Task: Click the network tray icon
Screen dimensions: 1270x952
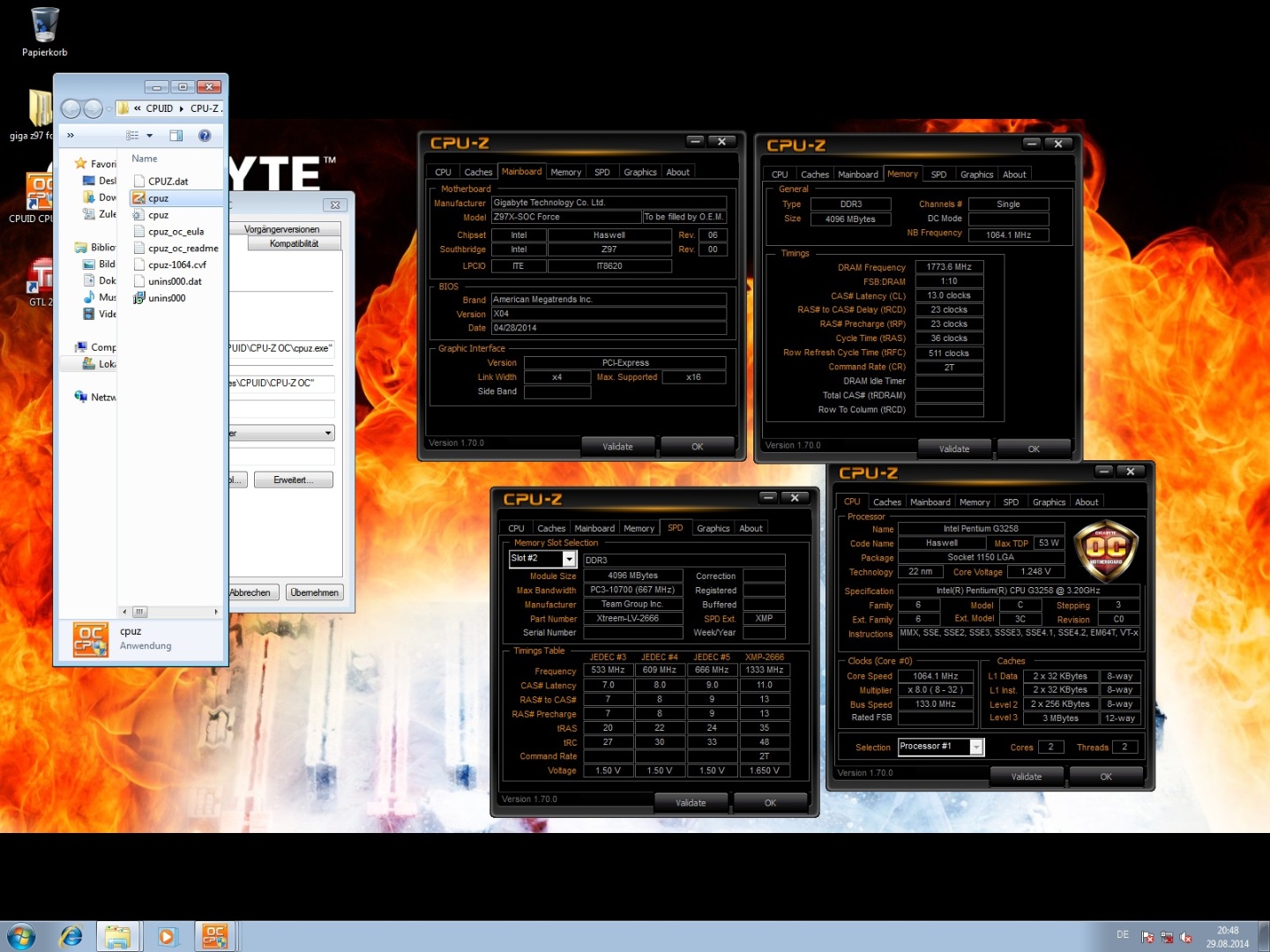Action: (1167, 938)
